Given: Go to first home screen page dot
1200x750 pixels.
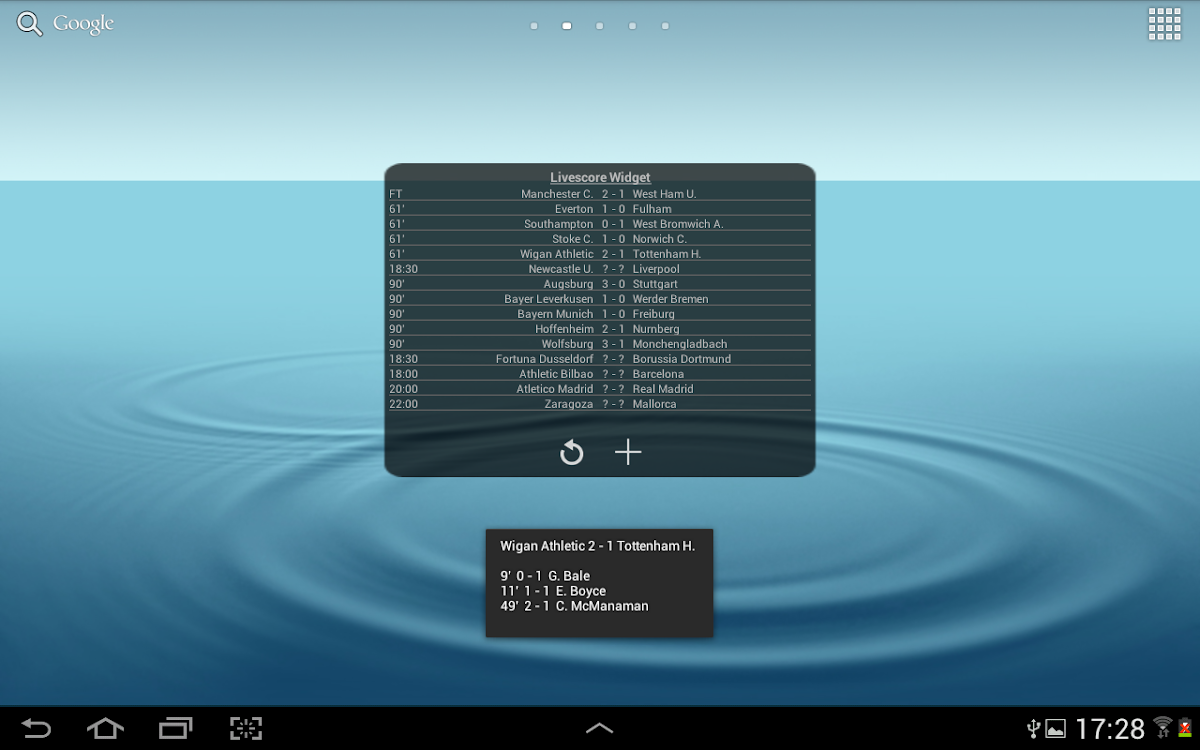Looking at the screenshot, I should [534, 26].
